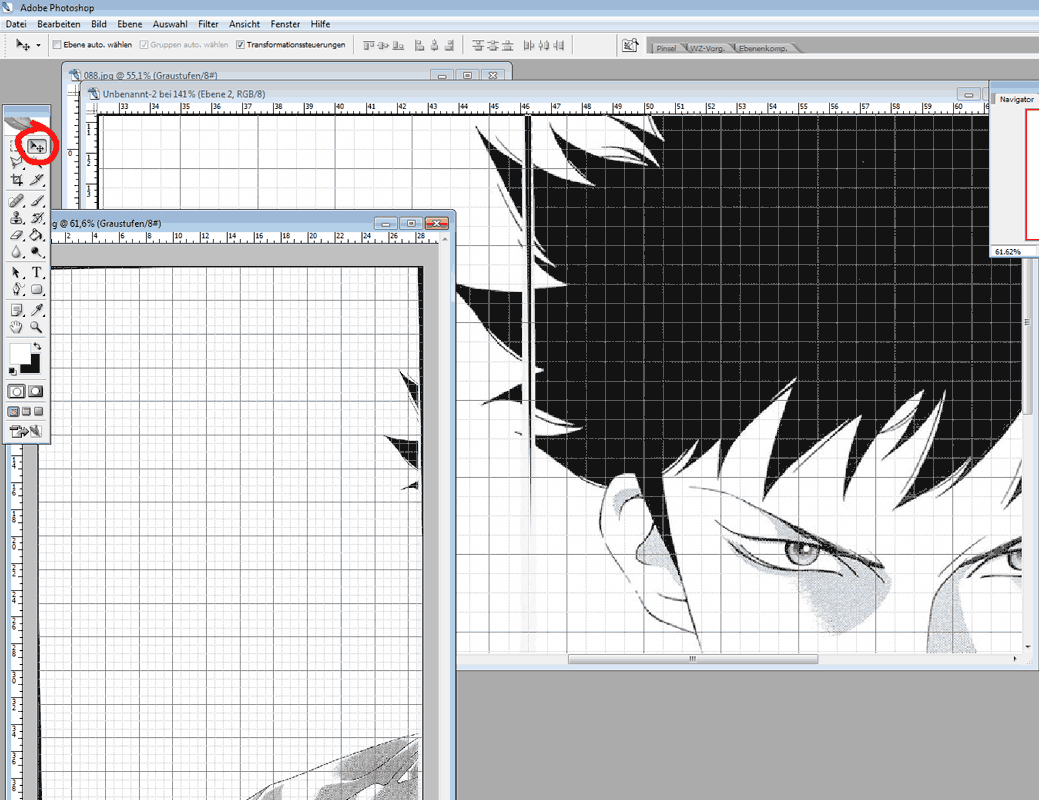The image size is (1039, 800).
Task: Distribute top edges in options bar
Action: coord(477,45)
